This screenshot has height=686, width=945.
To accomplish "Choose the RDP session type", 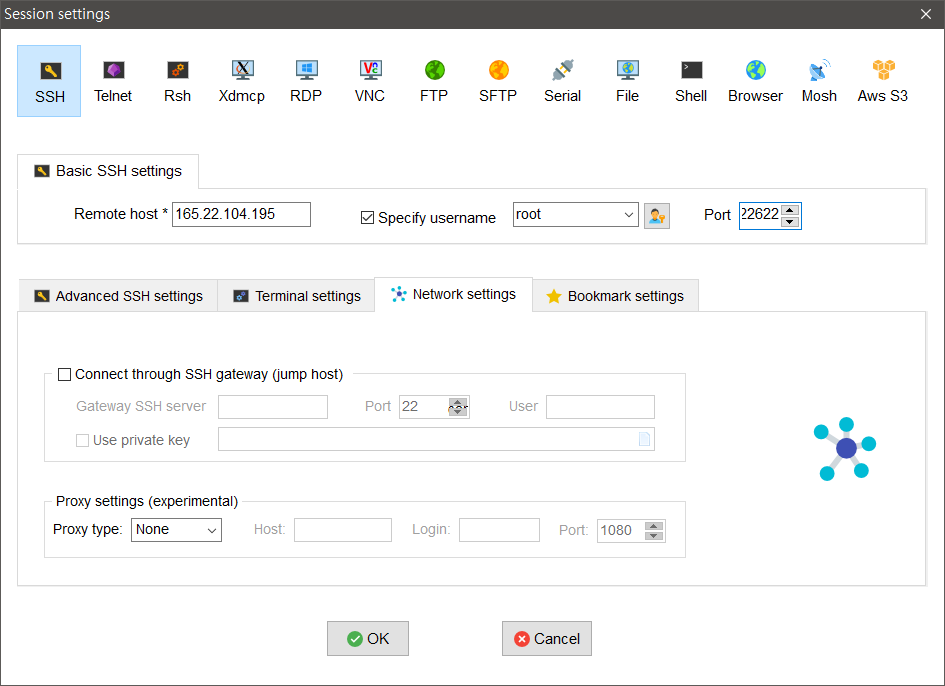I will coord(306,81).
